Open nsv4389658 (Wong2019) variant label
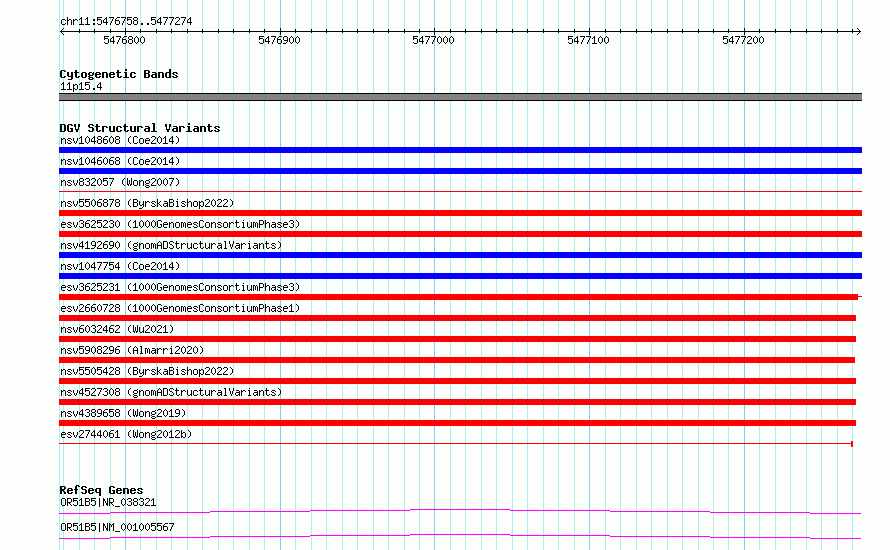Viewport: 890px width, 550px height. pos(123,413)
